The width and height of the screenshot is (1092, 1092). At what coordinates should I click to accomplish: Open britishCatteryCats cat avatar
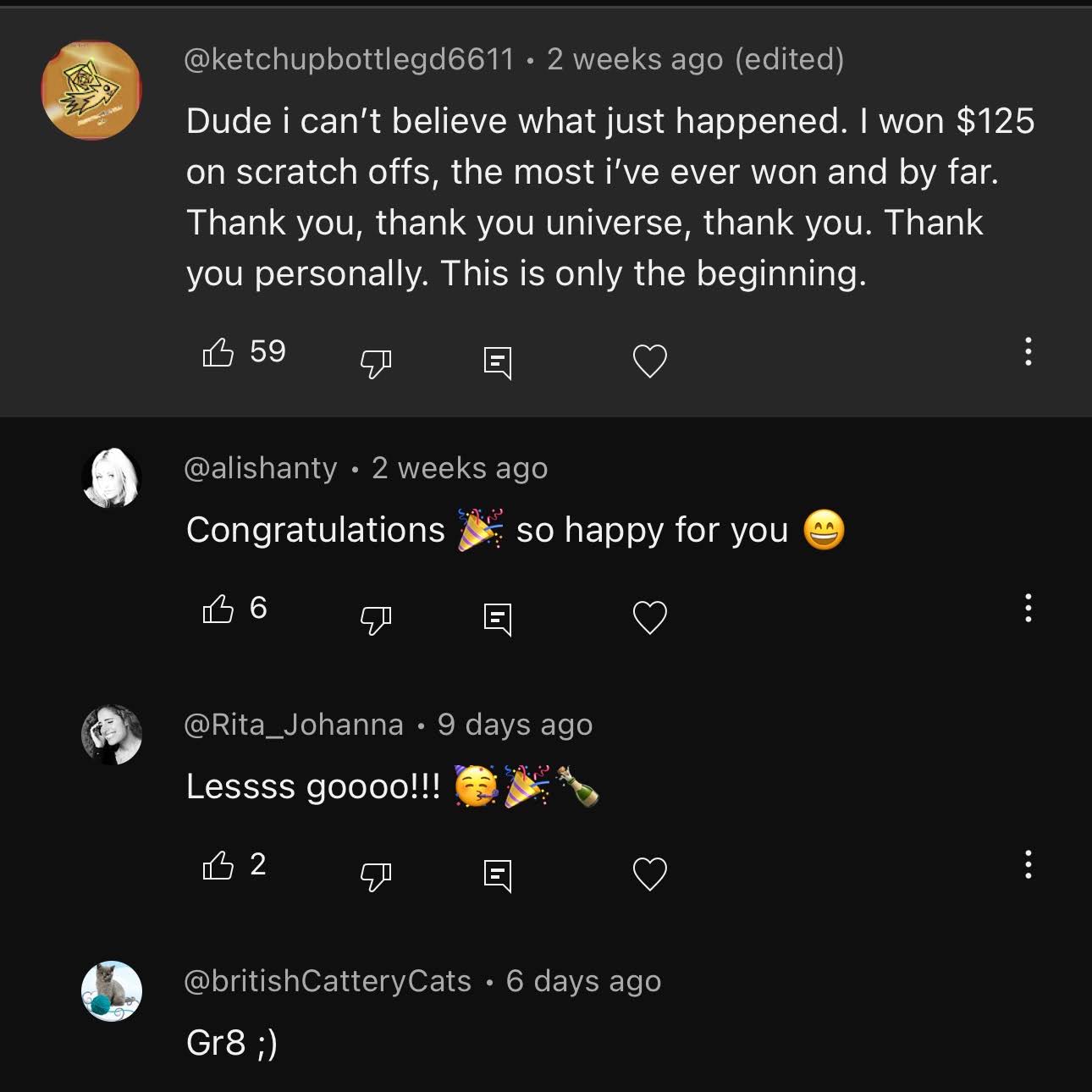pyautogui.click(x=112, y=991)
